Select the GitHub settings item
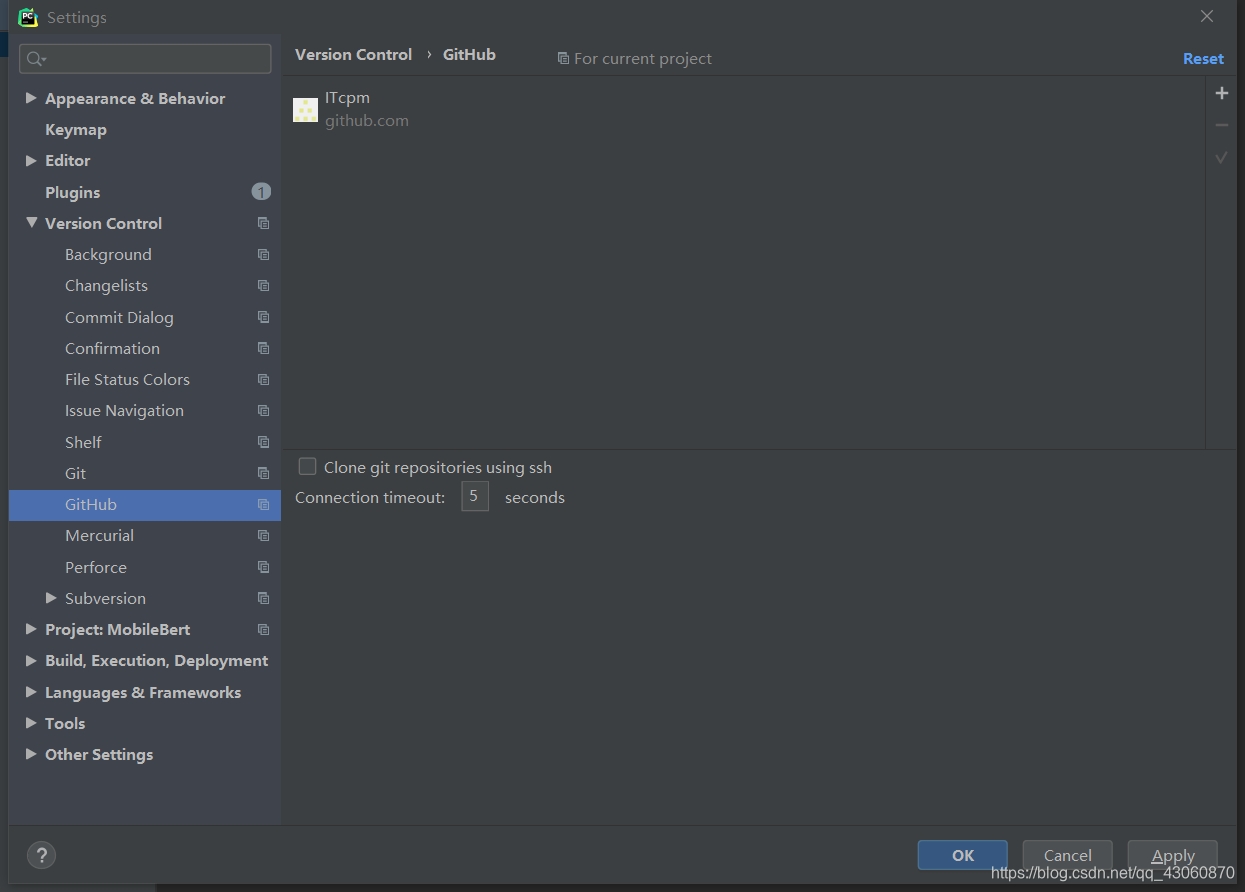This screenshot has height=892, width=1245. point(145,504)
